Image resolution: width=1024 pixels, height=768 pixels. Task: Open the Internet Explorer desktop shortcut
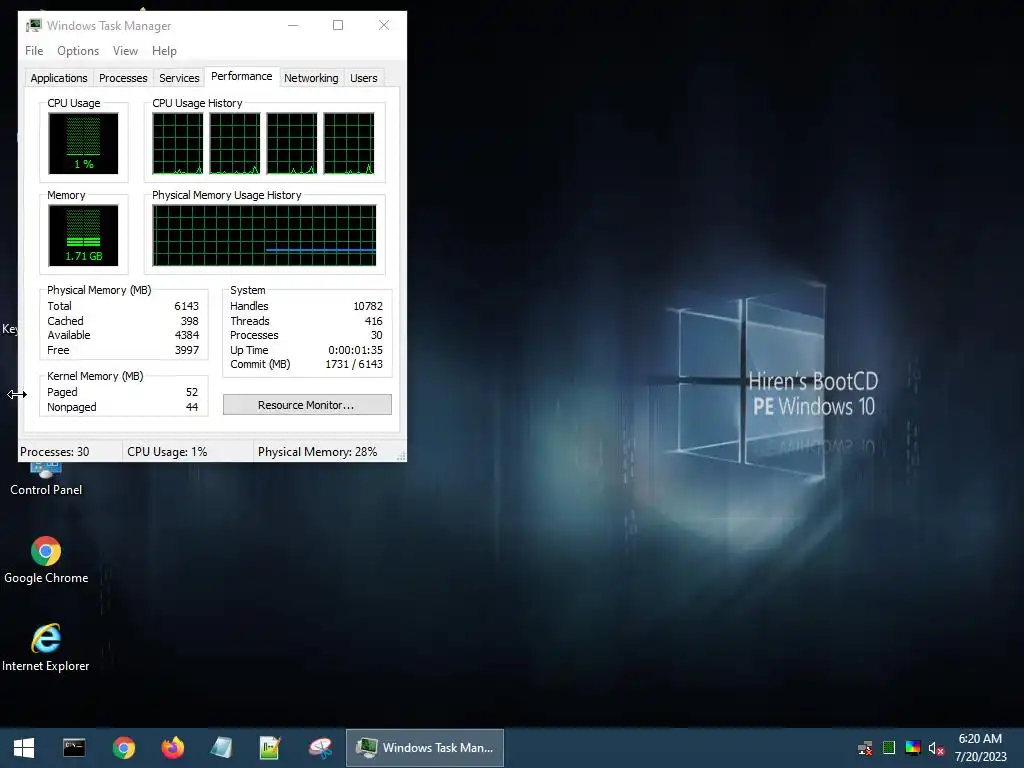[x=46, y=648]
